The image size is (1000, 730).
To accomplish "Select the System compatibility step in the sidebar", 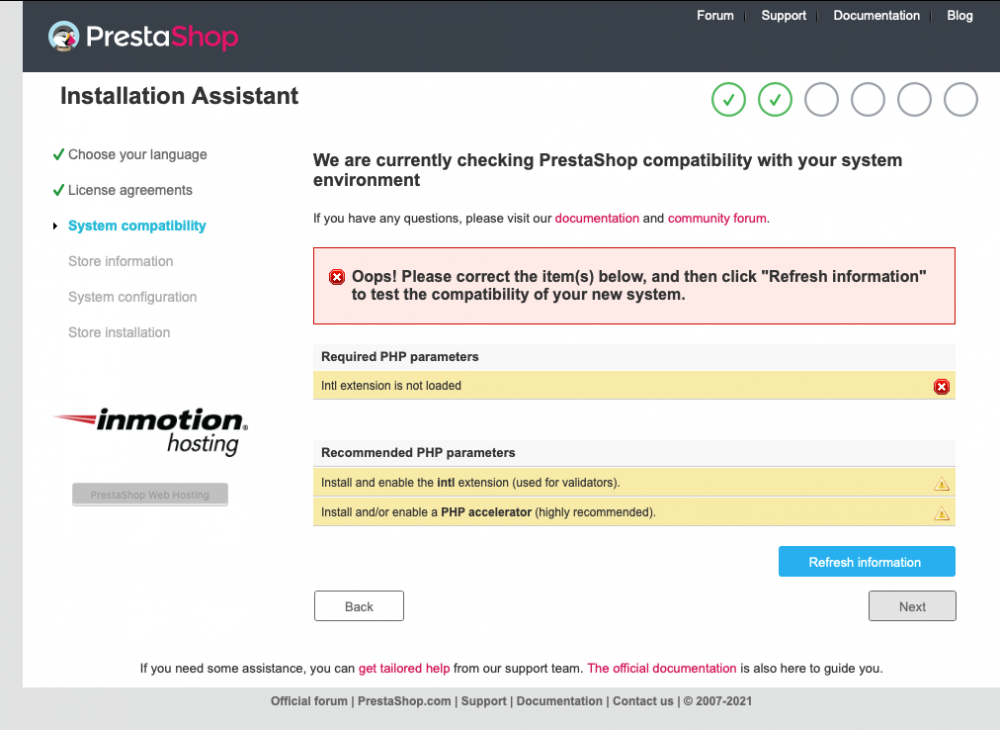I will coord(136,225).
